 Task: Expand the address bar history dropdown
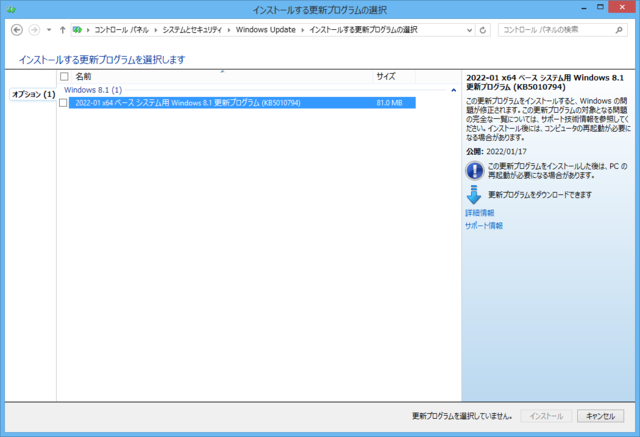[x=469, y=30]
